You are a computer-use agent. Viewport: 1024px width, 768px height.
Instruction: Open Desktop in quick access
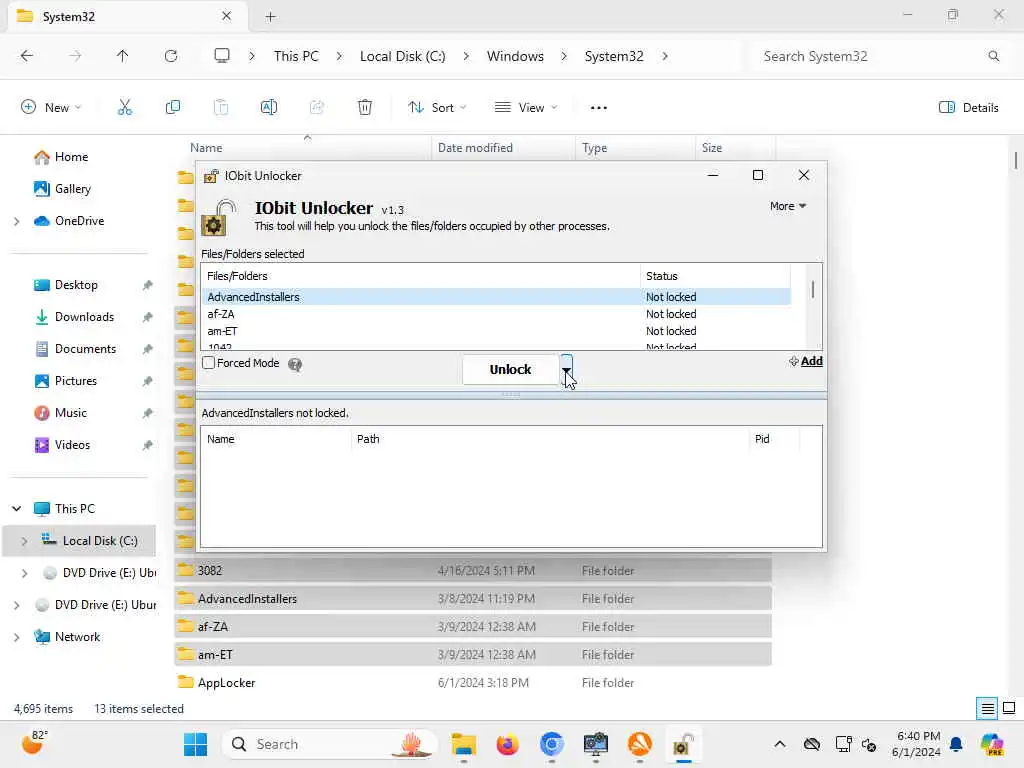point(76,285)
